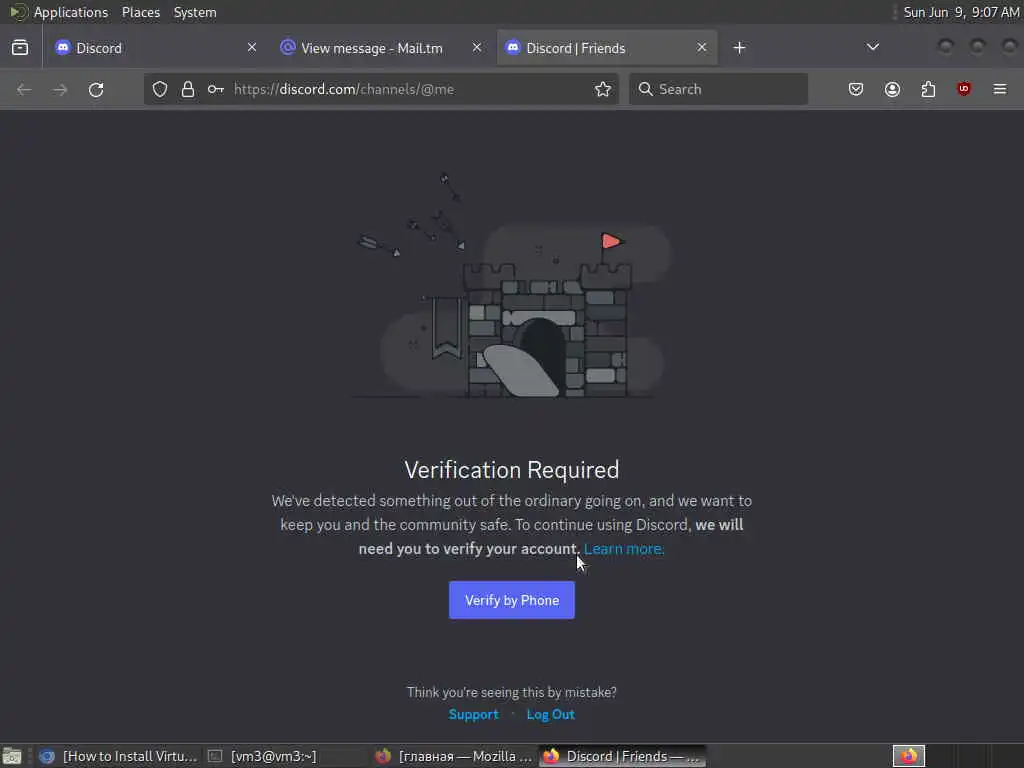Open uBlock Origin extension icon
Viewport: 1024px width, 768px height.
tap(964, 89)
